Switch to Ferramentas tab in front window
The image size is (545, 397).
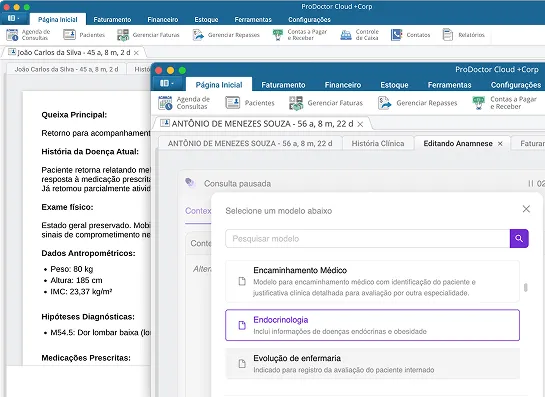pos(449,85)
